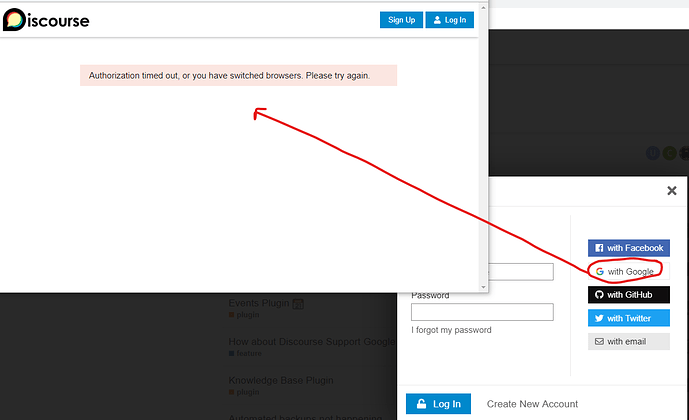Click the unlock icon on Log In button
689x420 pixels.
[421, 403]
